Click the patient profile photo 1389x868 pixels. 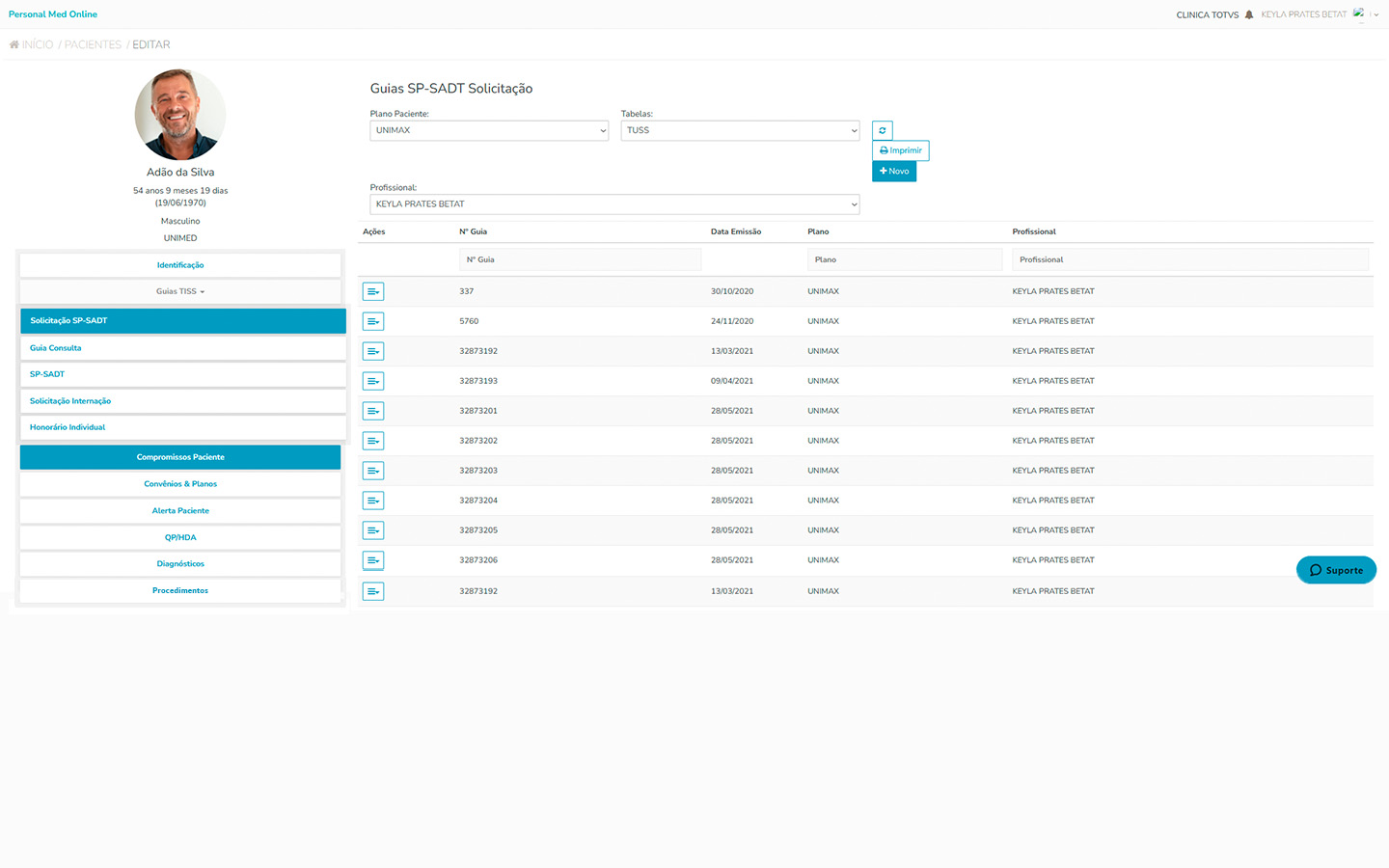click(x=180, y=115)
